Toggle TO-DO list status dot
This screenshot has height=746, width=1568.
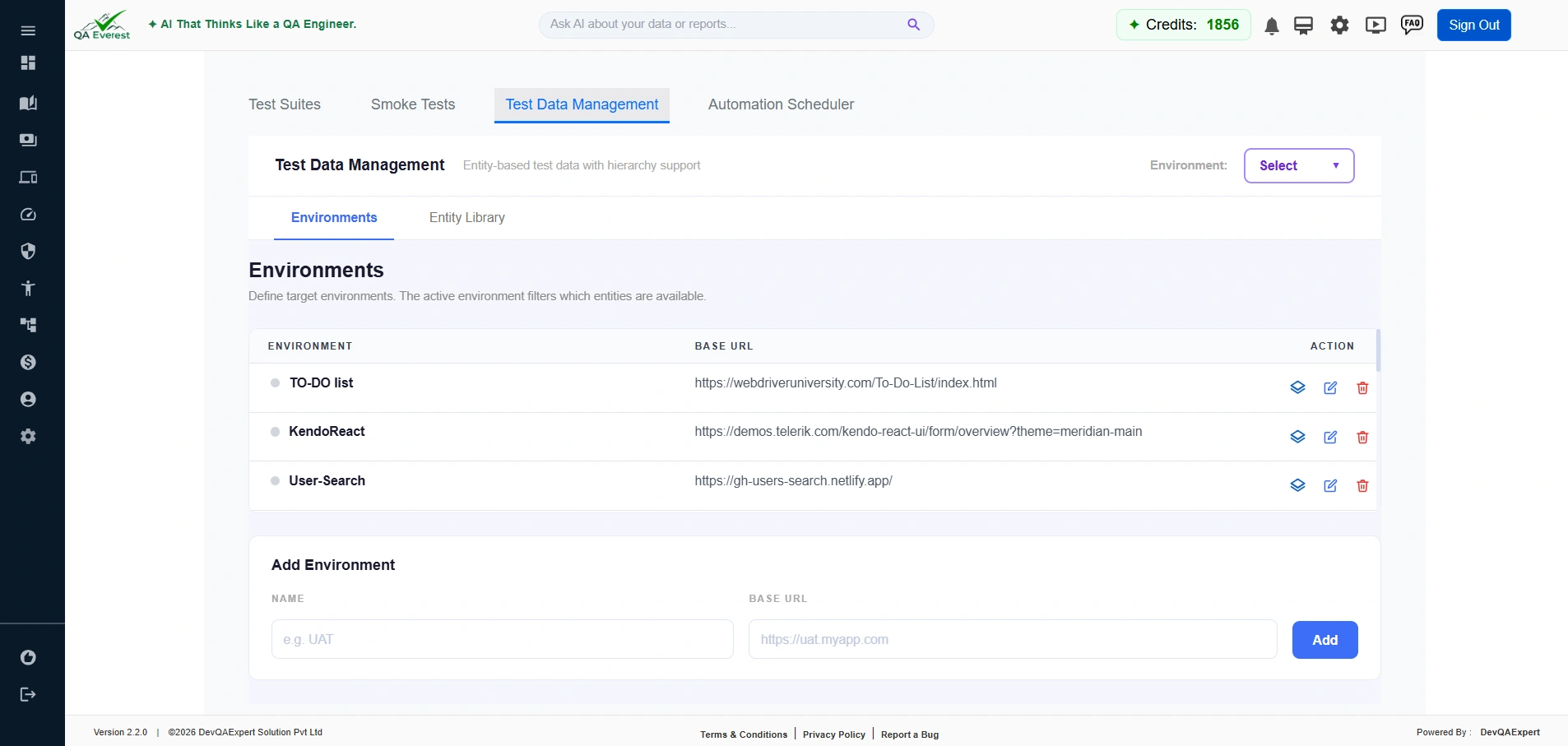(x=275, y=382)
